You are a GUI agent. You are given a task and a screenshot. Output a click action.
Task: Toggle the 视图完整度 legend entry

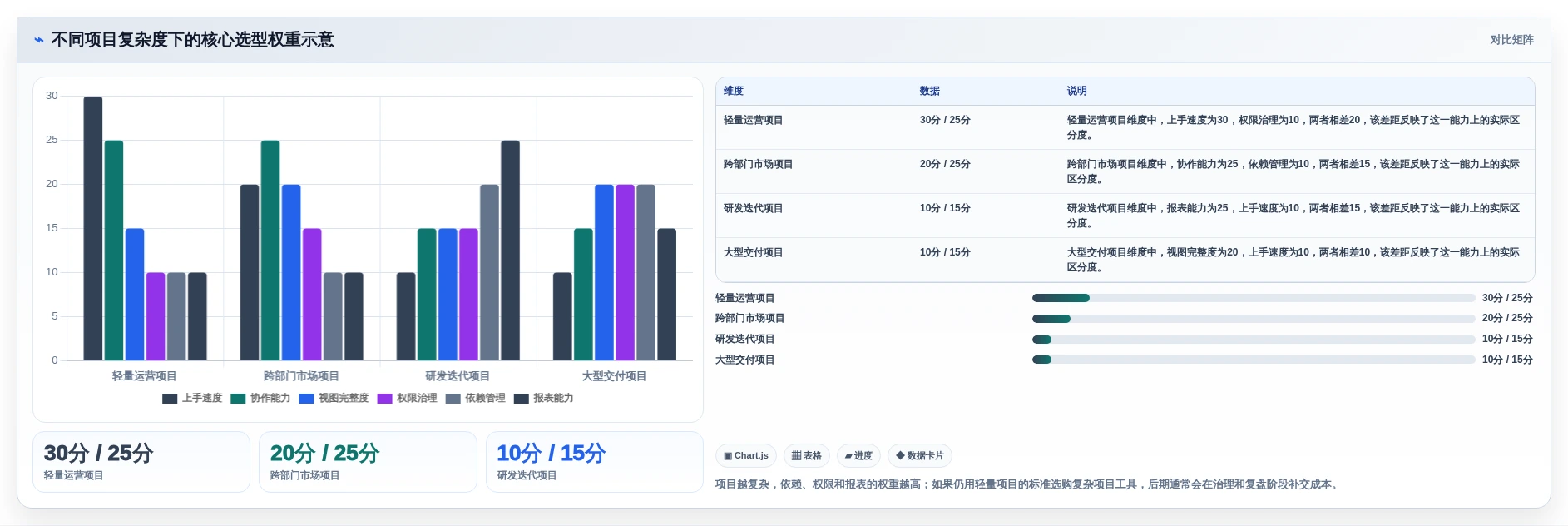[334, 399]
